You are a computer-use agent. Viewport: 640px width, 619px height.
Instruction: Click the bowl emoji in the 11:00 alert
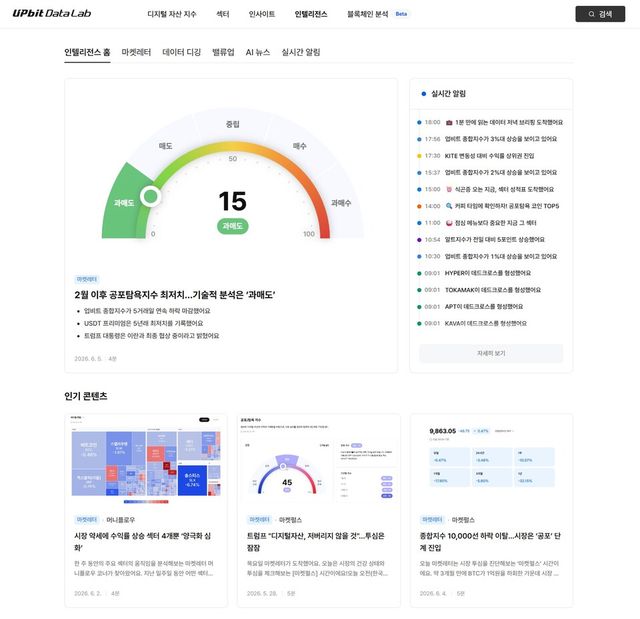point(449,223)
